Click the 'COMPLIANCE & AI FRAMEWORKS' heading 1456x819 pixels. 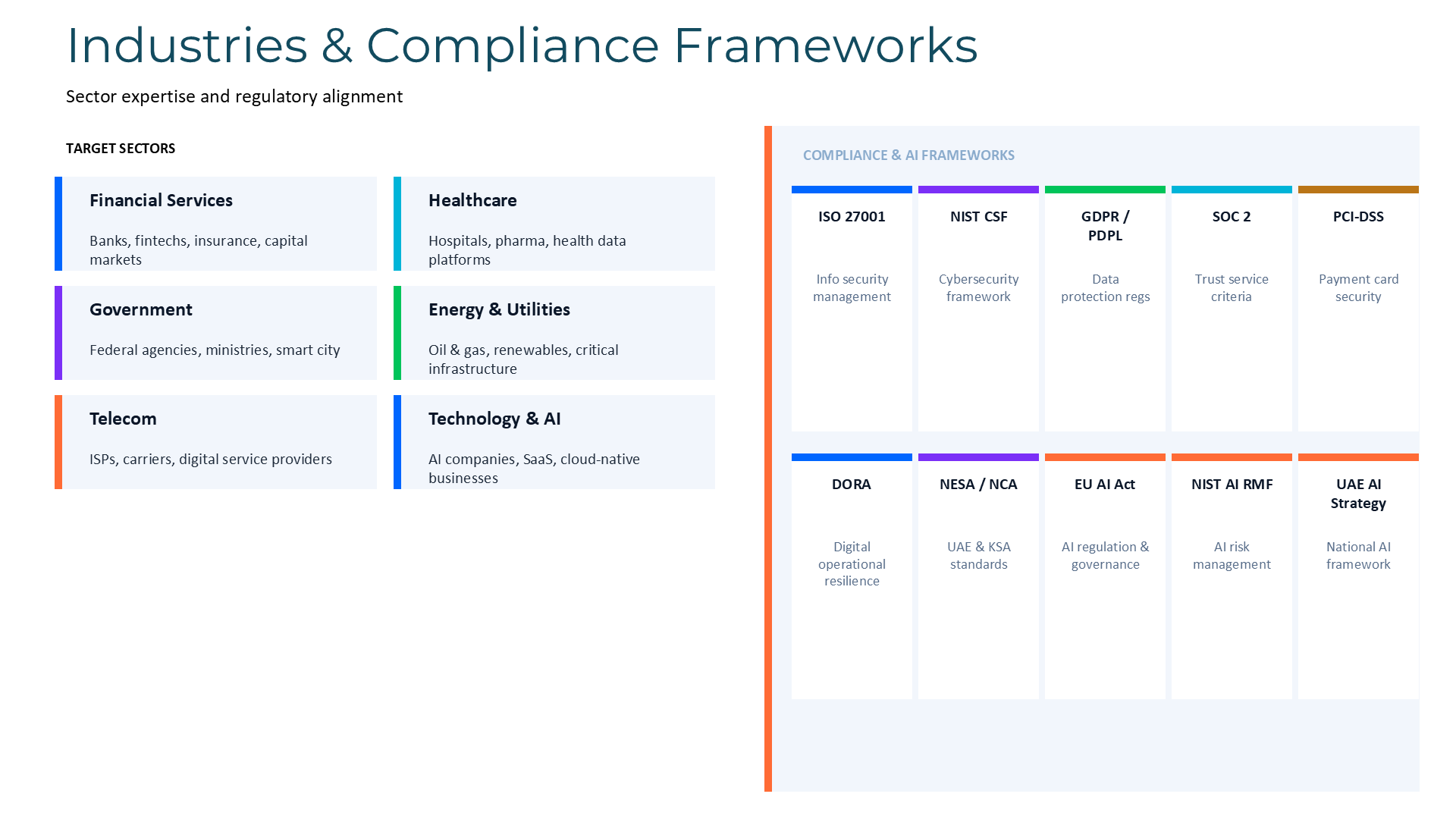pos(908,155)
